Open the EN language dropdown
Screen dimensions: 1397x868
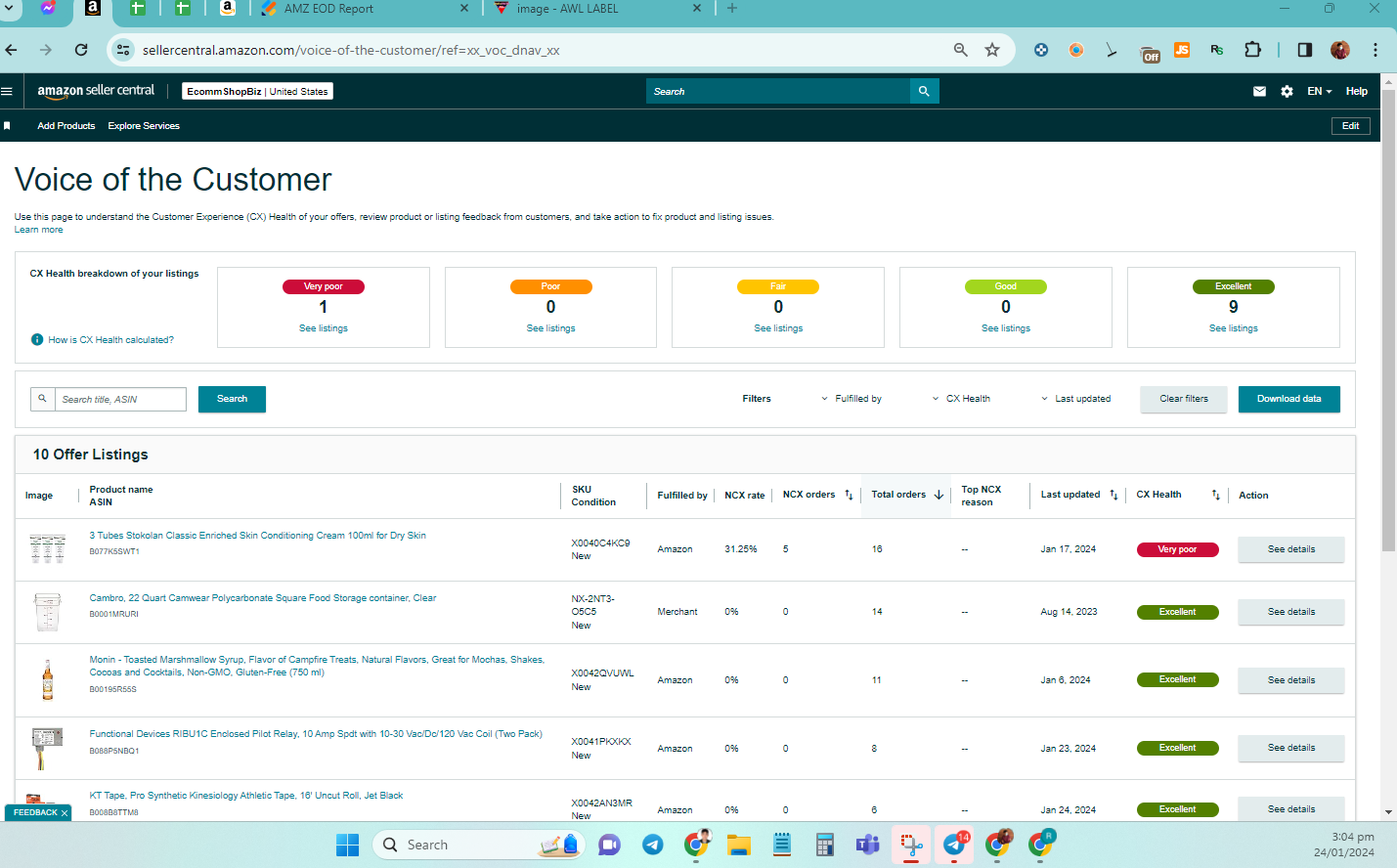[x=1320, y=91]
